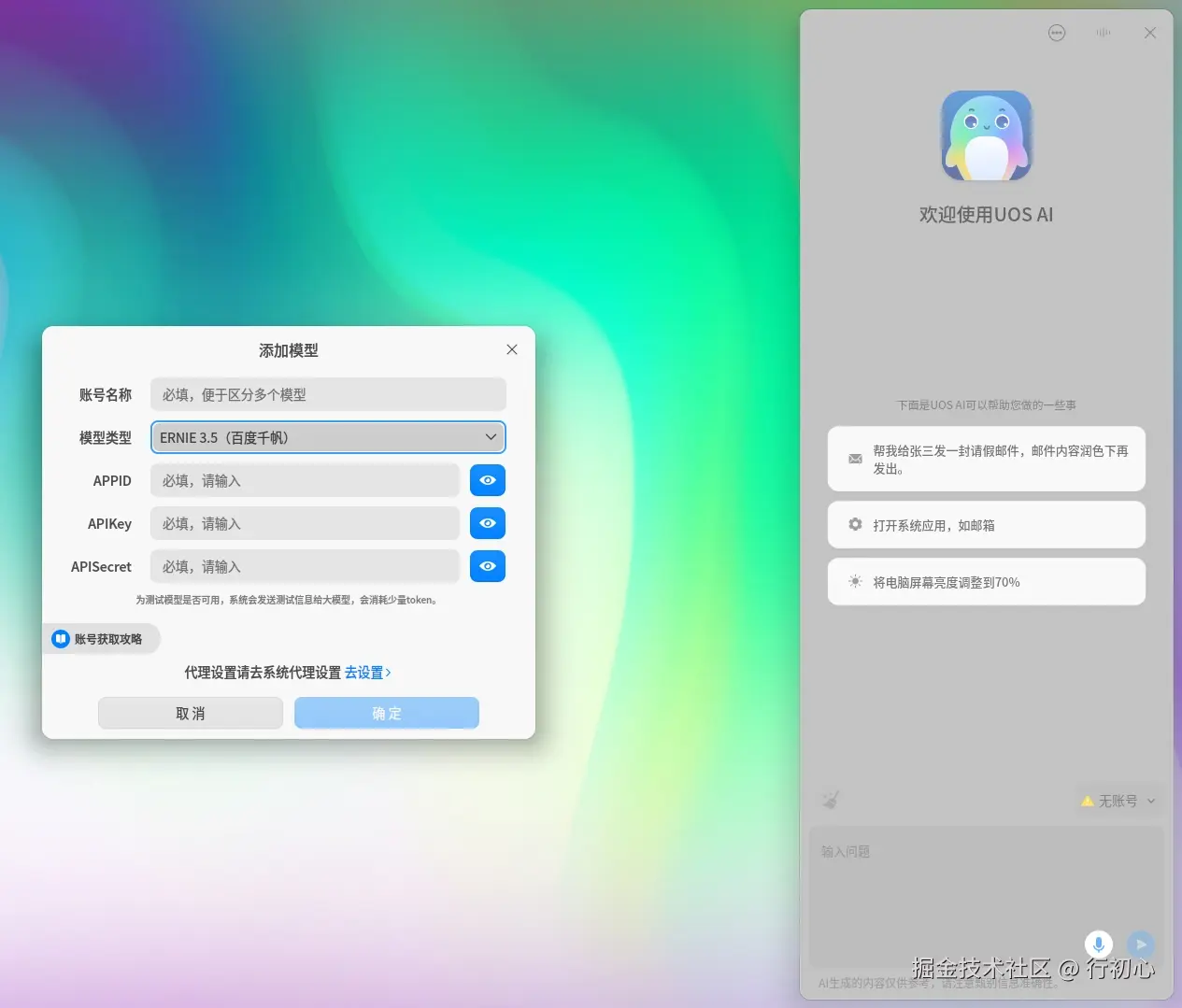1182x1008 pixels.
Task: Click the mail icon in email suggestion
Action: [855, 459]
